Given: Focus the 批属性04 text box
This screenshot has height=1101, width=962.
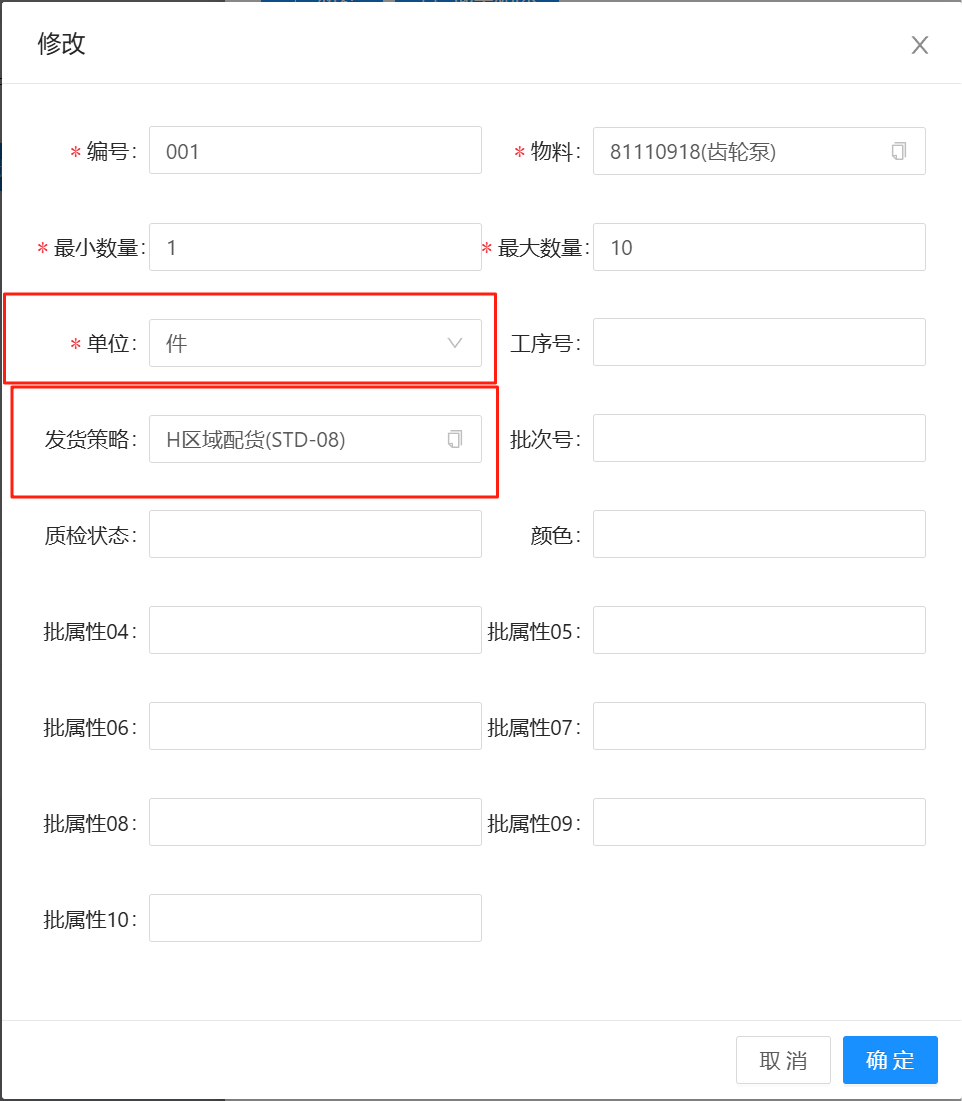Looking at the screenshot, I should pos(315,631).
